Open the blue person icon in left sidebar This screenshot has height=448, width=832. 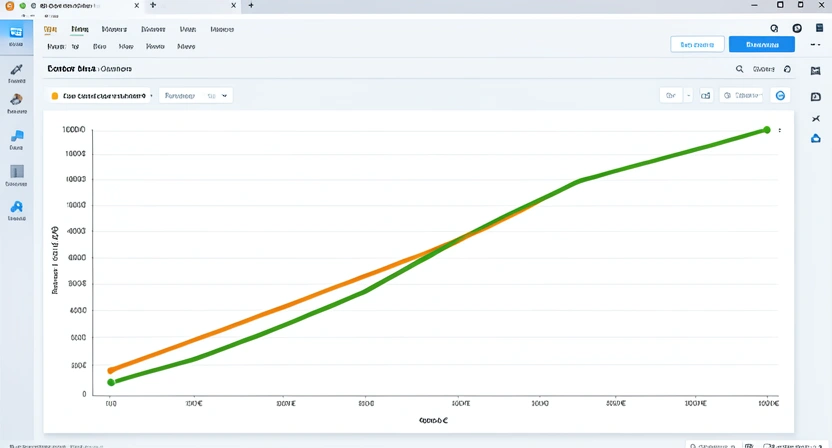(16, 206)
